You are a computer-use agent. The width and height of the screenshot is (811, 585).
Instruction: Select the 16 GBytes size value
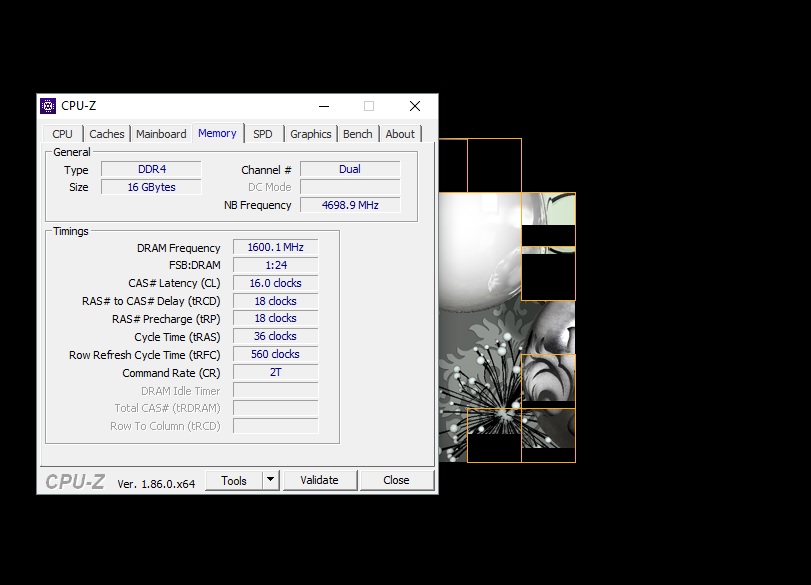pyautogui.click(x=152, y=187)
